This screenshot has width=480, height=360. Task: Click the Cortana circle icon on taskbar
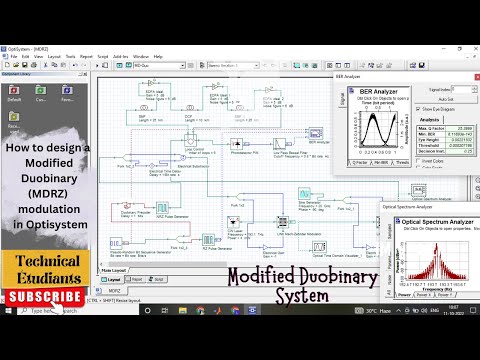pyautogui.click(x=147, y=310)
